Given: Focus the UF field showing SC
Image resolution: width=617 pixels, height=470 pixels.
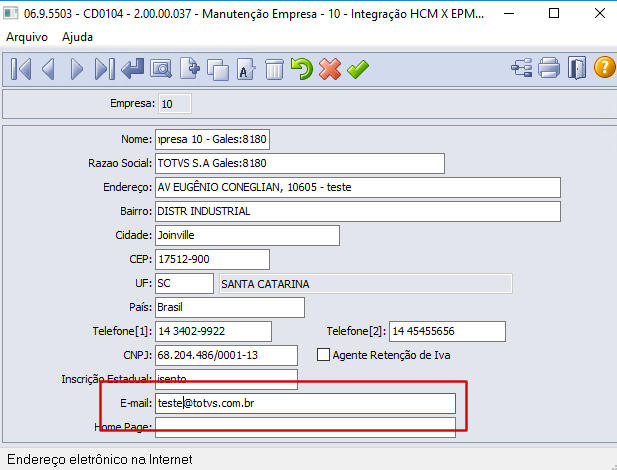Looking at the screenshot, I should pyautogui.click(x=184, y=283).
